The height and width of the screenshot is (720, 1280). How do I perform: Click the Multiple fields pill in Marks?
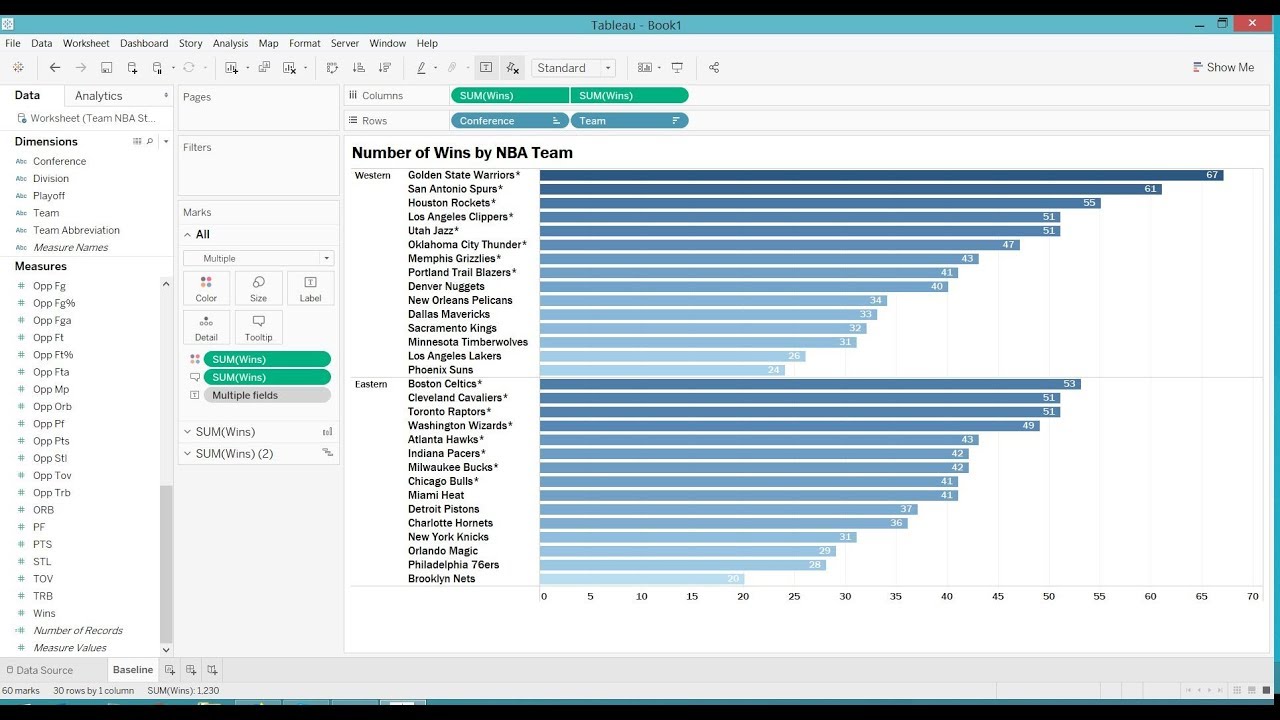point(267,395)
